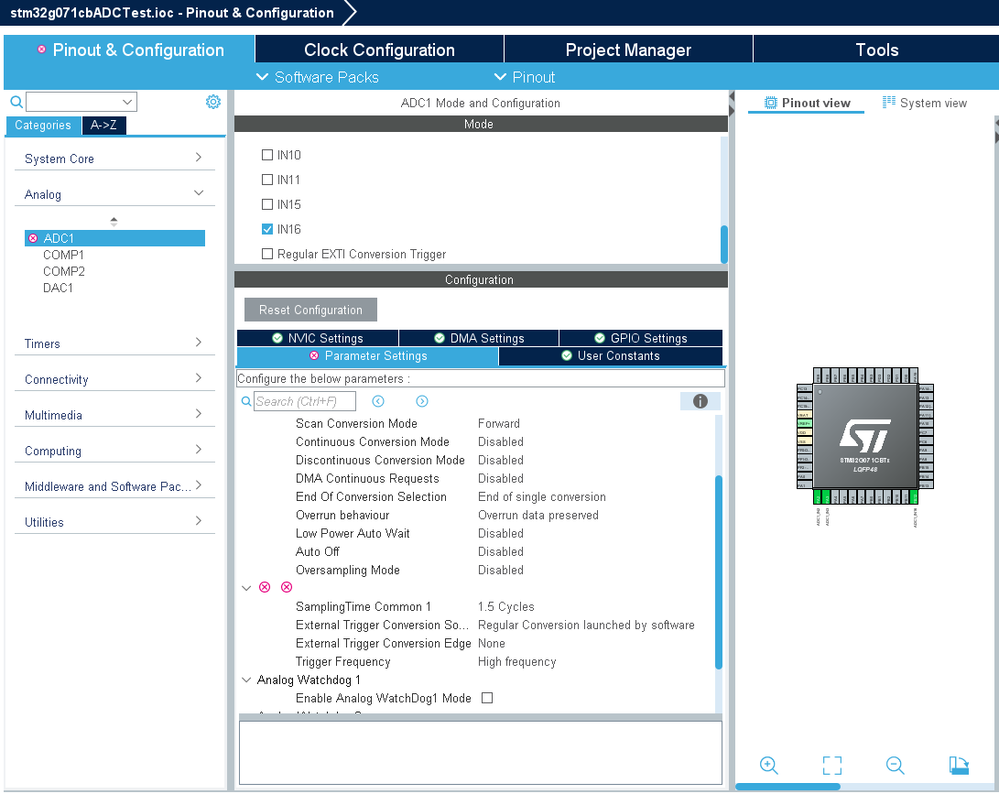Zoom in on the pinout view
The width and height of the screenshot is (999, 795).
(769, 765)
